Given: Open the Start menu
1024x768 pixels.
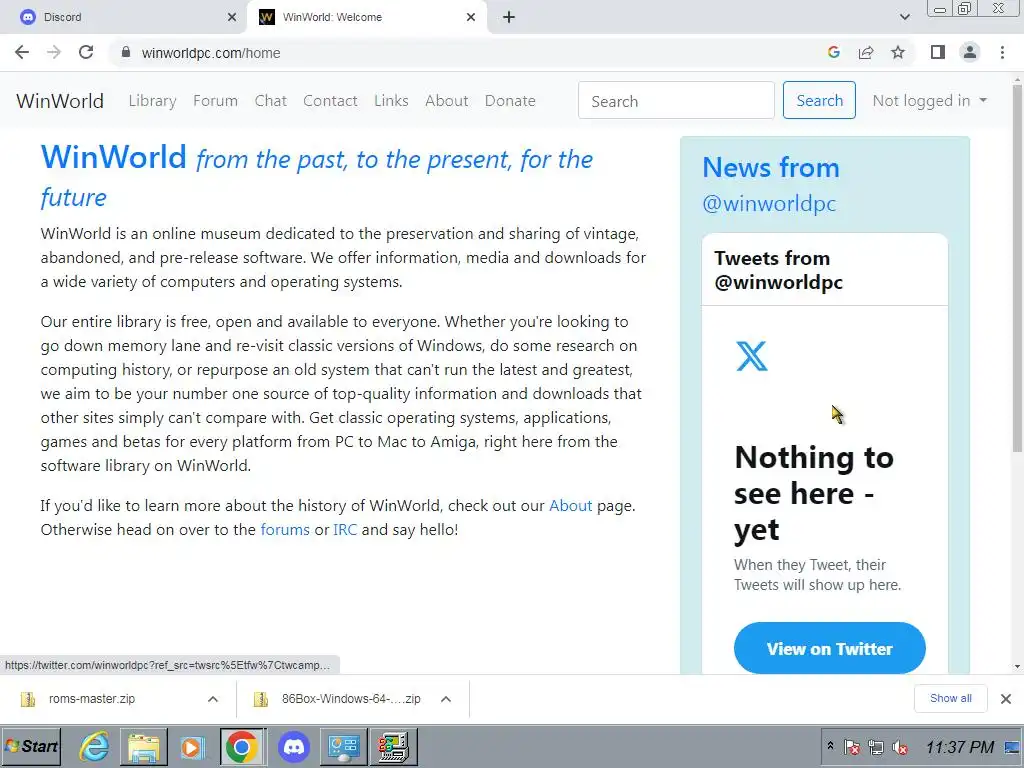Looking at the screenshot, I should point(31,746).
